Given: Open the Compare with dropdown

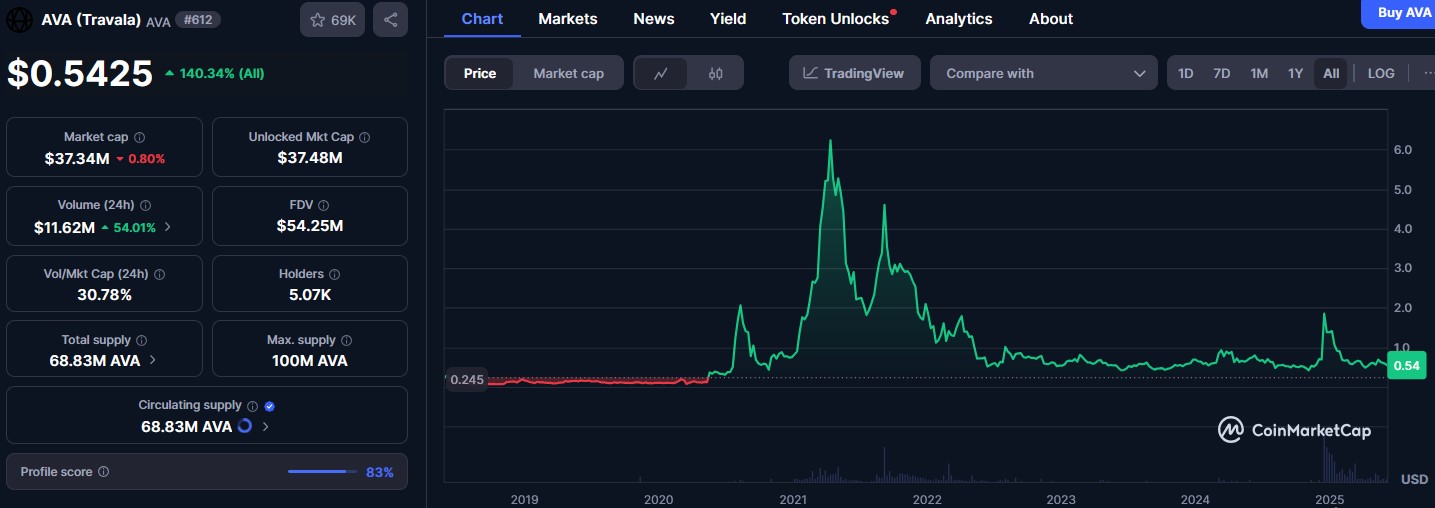Looking at the screenshot, I should coord(1043,73).
